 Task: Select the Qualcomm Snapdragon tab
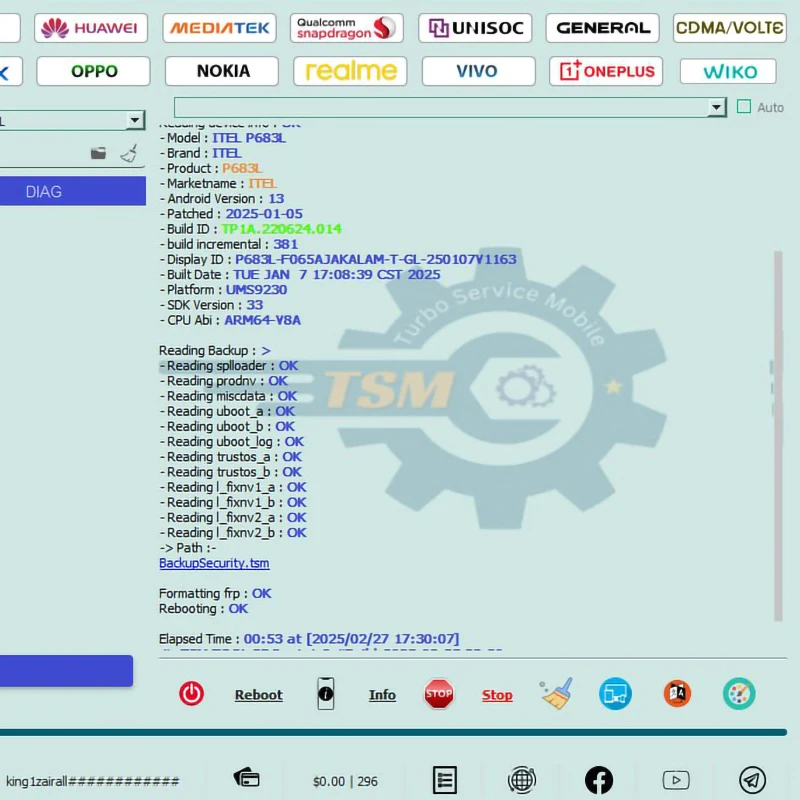coord(347,28)
